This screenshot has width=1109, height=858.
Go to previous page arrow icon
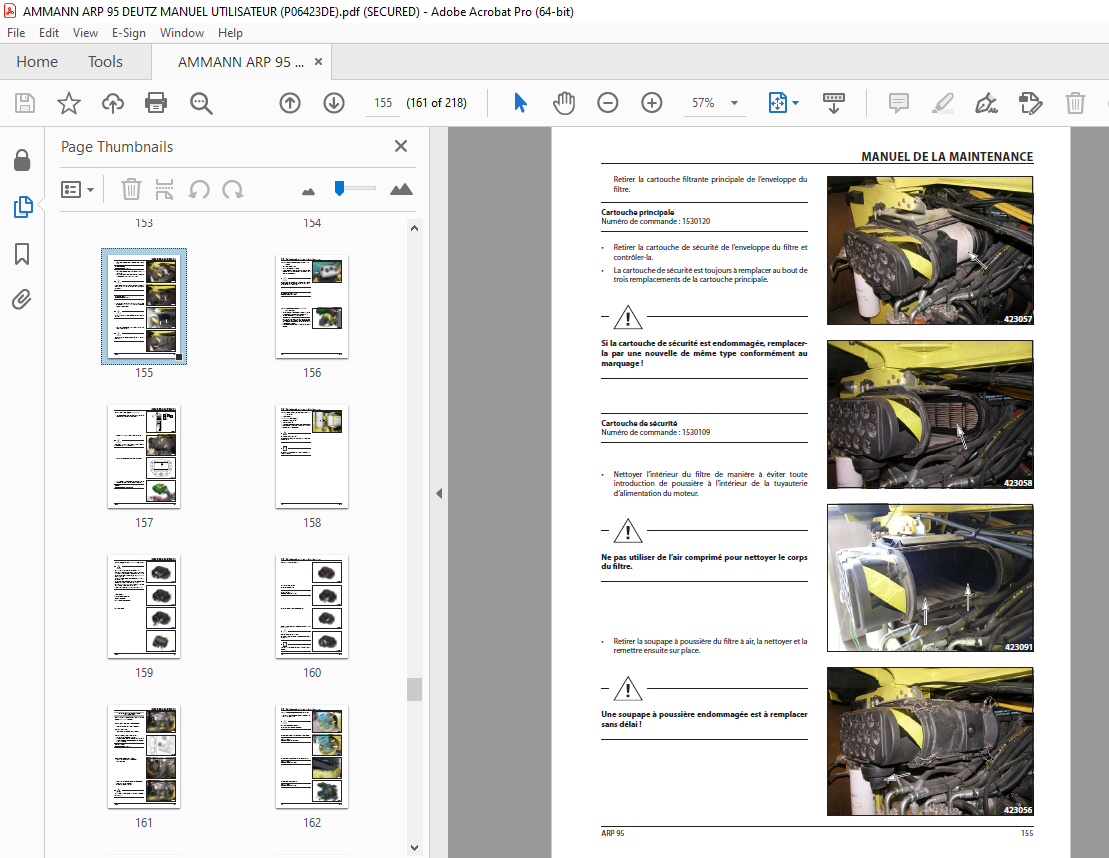click(x=290, y=103)
